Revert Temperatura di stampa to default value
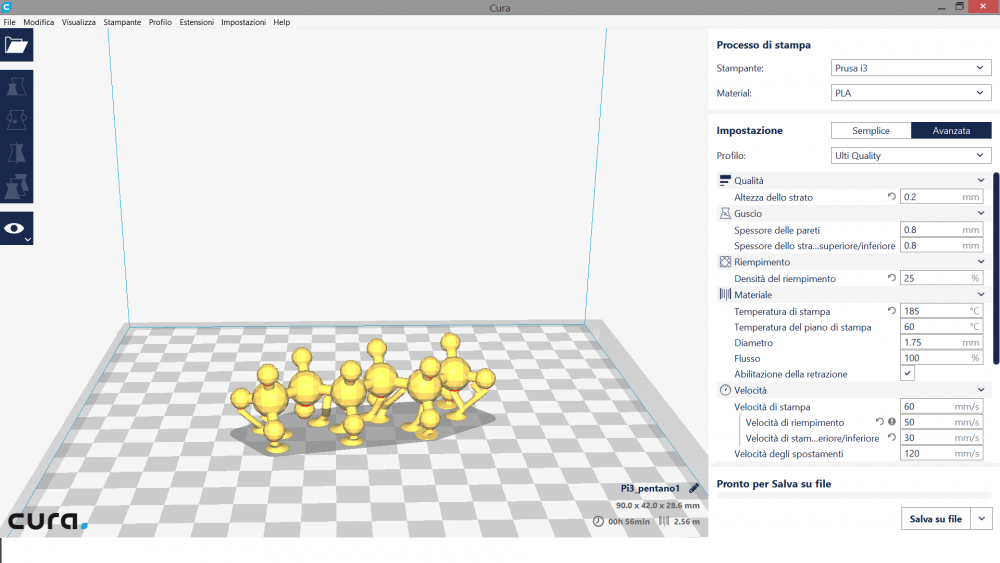The image size is (1000, 563). tap(891, 311)
